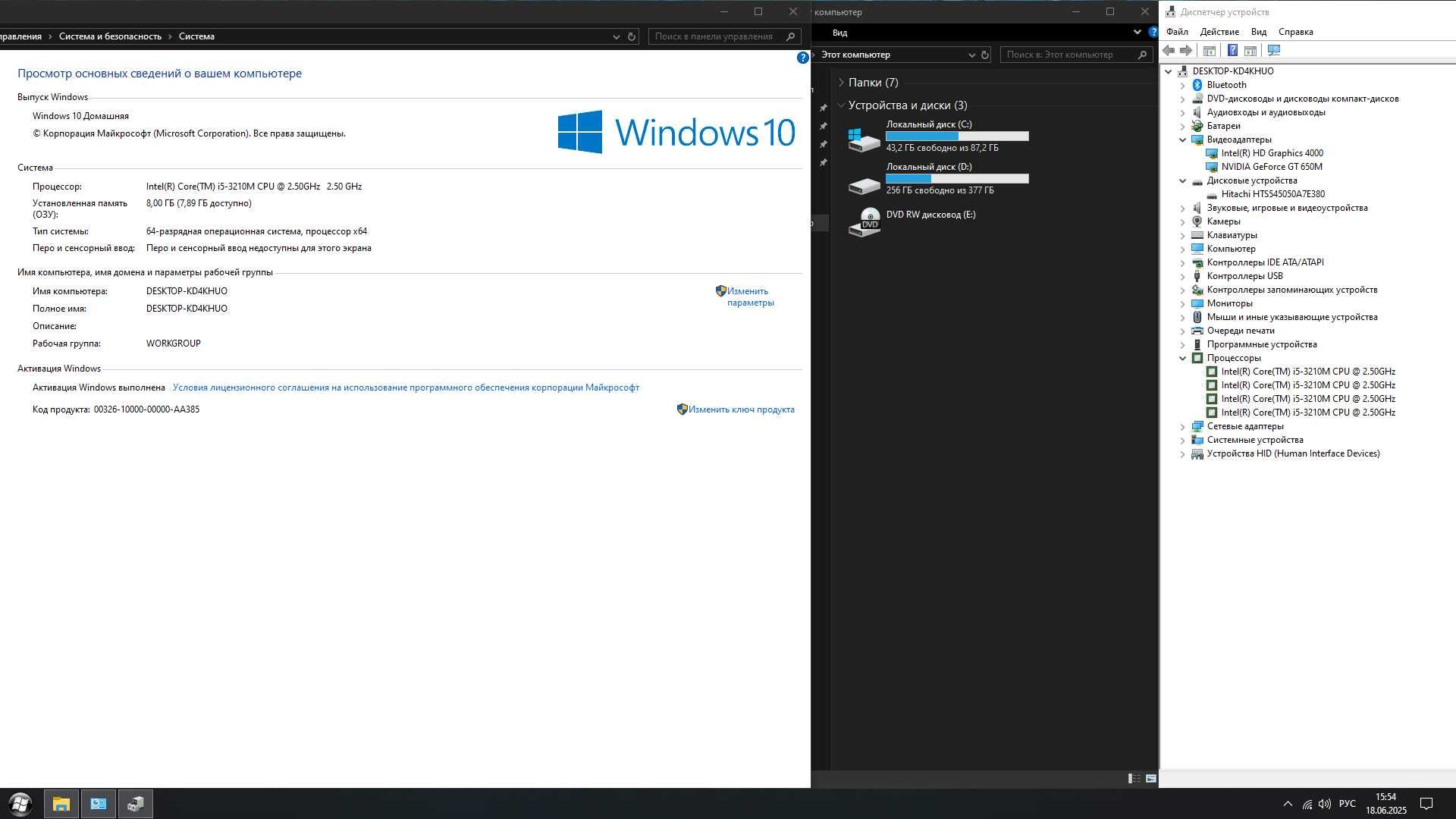Click the Local Disk (C:) usage bar

pos(957,136)
